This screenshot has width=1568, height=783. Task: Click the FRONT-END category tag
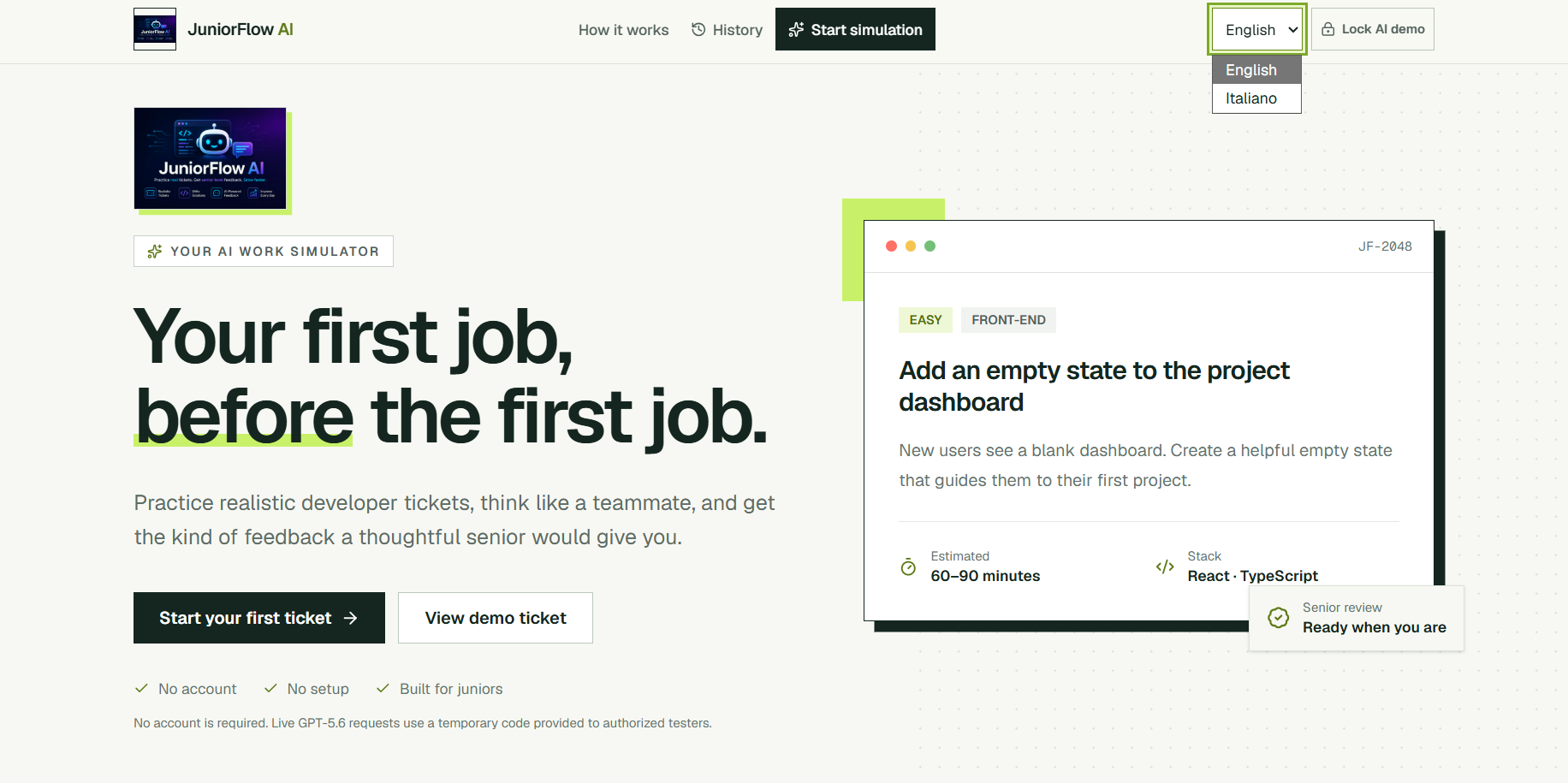point(1008,320)
